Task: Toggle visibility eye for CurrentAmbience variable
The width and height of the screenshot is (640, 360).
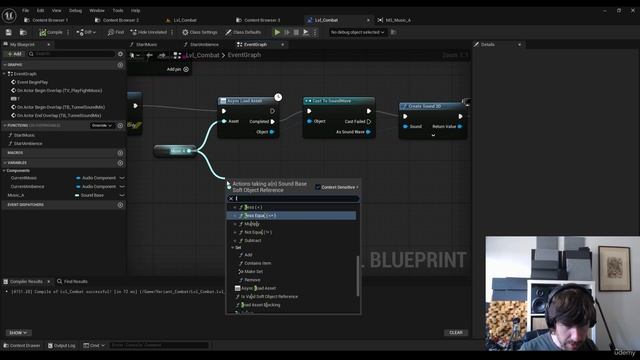Action: (122, 187)
